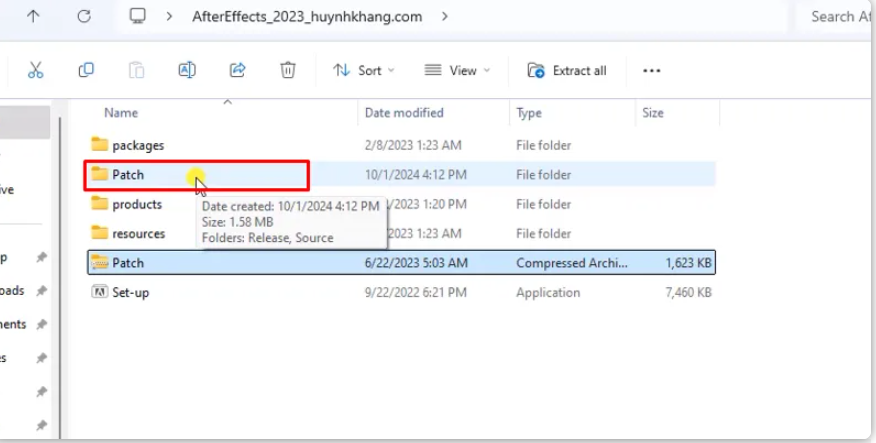Click the Type column header
The width and height of the screenshot is (876, 443).
529,113
